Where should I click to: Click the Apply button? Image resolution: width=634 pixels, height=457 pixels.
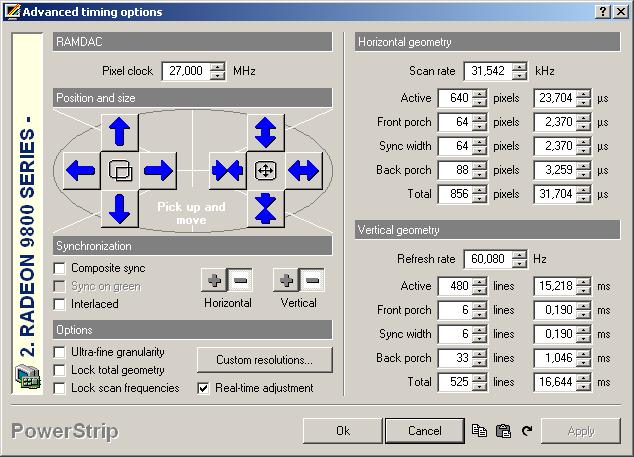click(x=581, y=431)
